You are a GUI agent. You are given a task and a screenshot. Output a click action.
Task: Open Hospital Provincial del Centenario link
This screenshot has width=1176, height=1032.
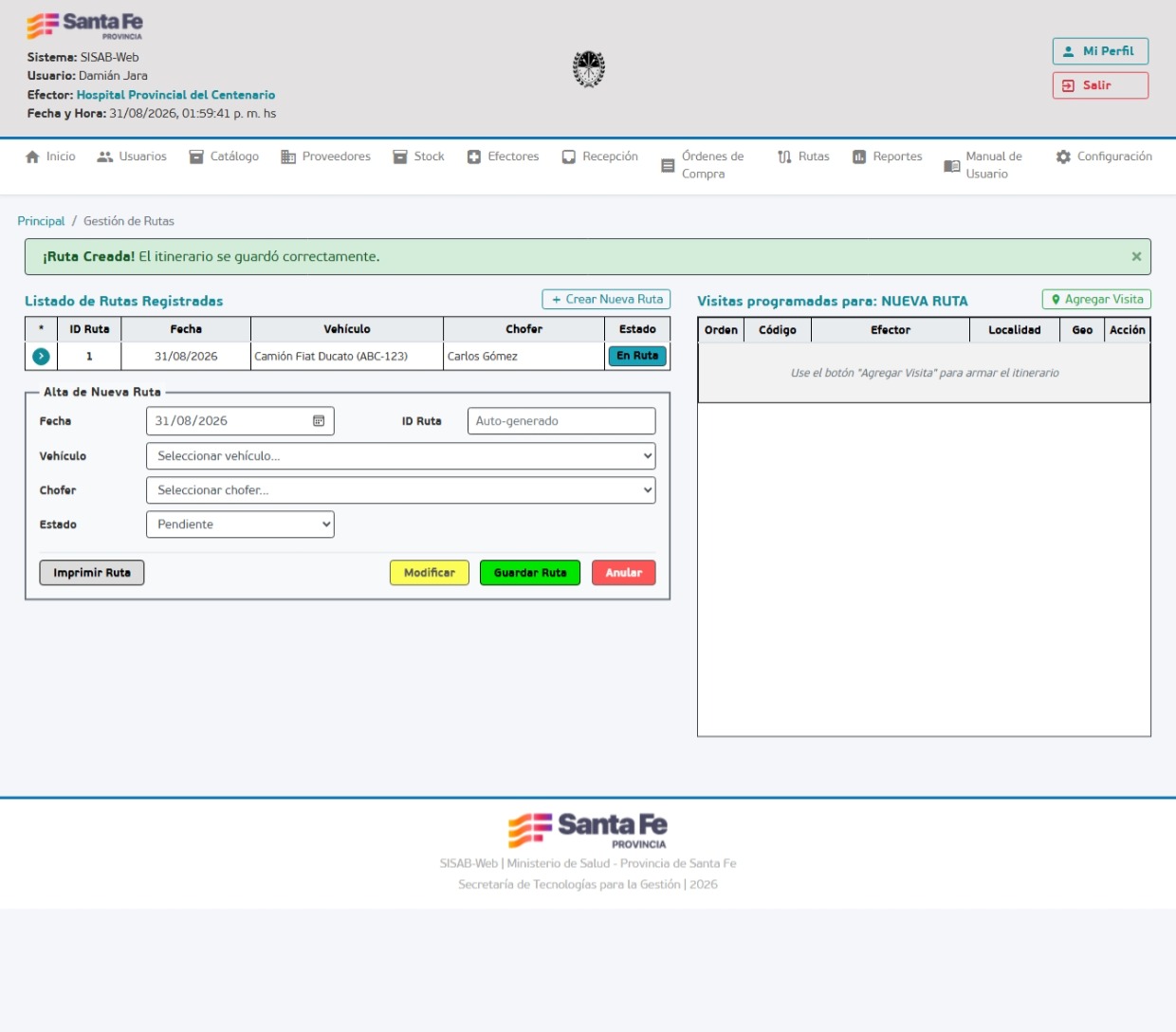pos(176,95)
